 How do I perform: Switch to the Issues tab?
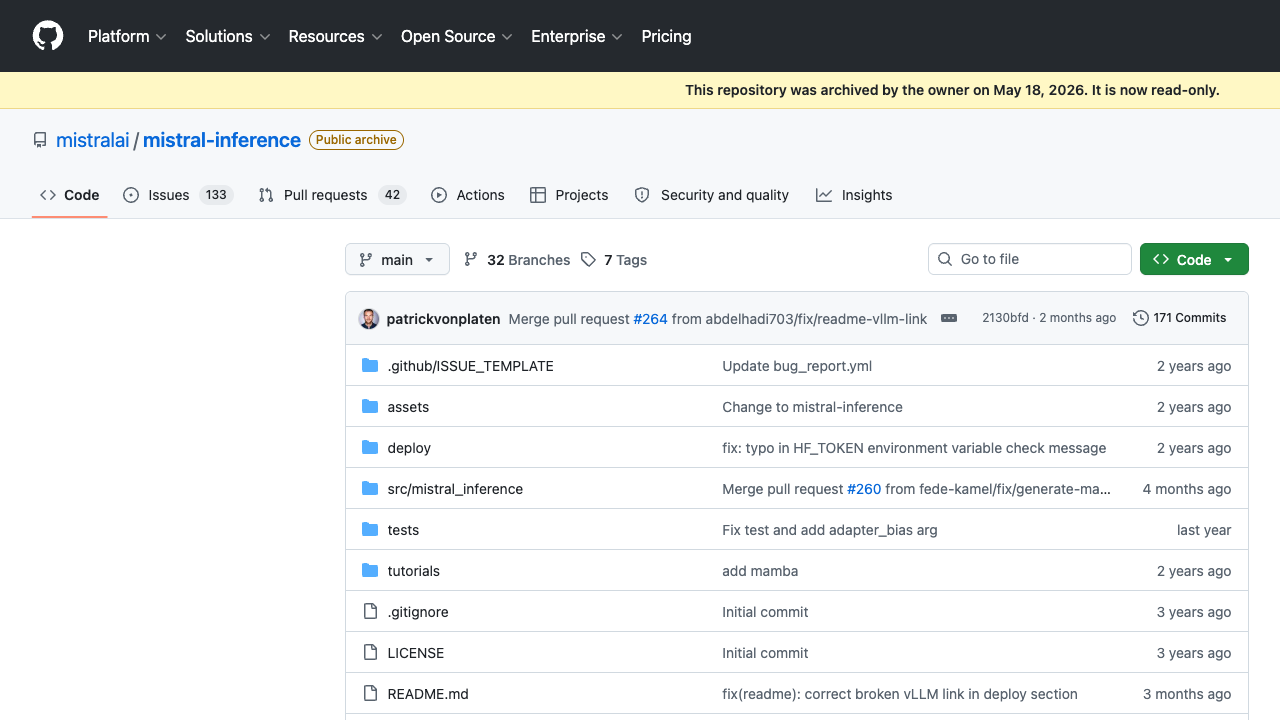(178, 195)
